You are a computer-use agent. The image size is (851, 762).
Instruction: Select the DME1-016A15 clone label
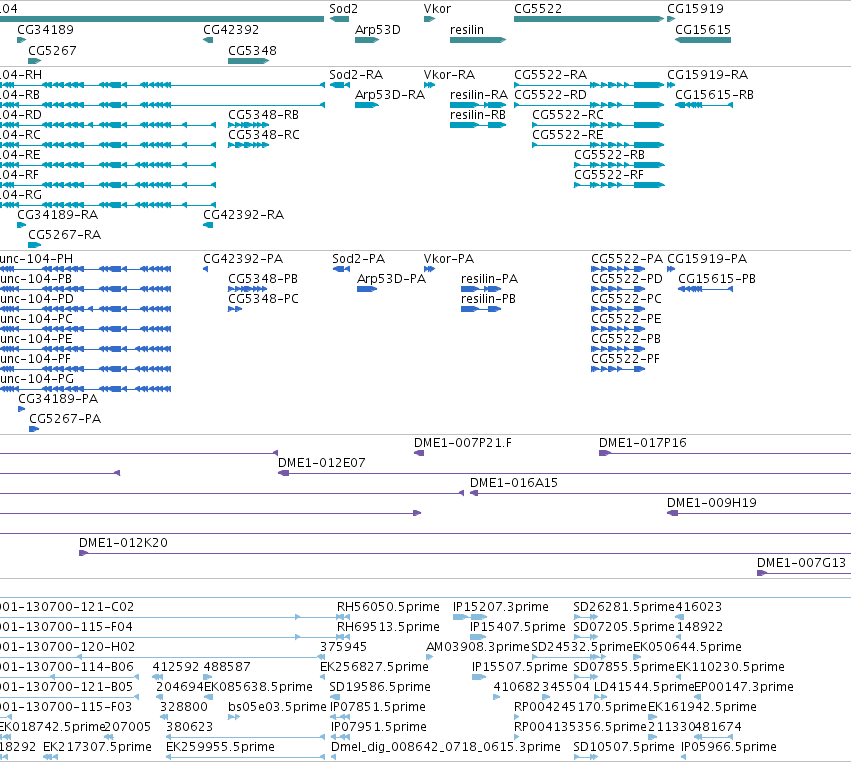[x=514, y=482]
